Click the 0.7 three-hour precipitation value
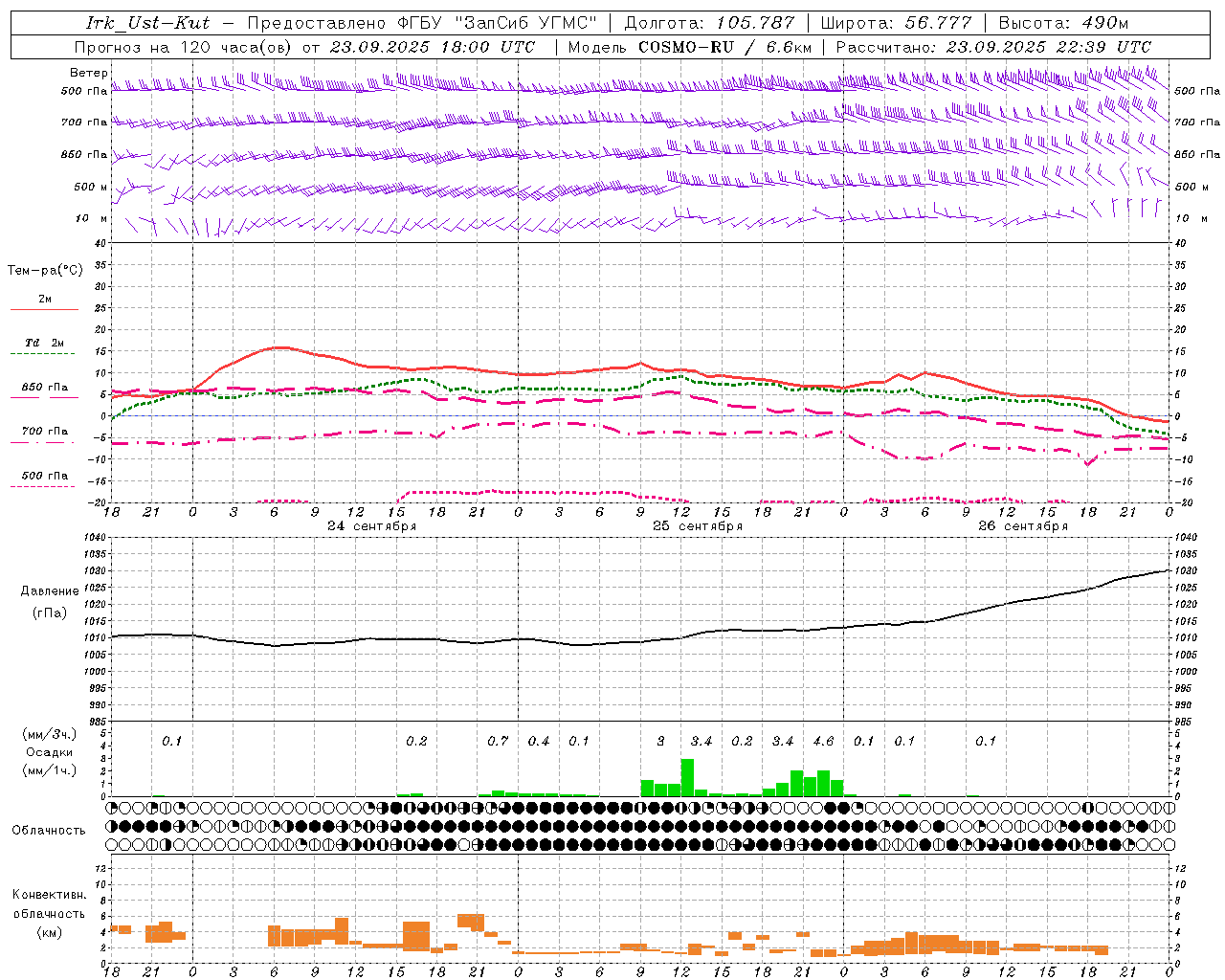Image resolution: width=1225 pixels, height=980 pixels. tap(498, 741)
